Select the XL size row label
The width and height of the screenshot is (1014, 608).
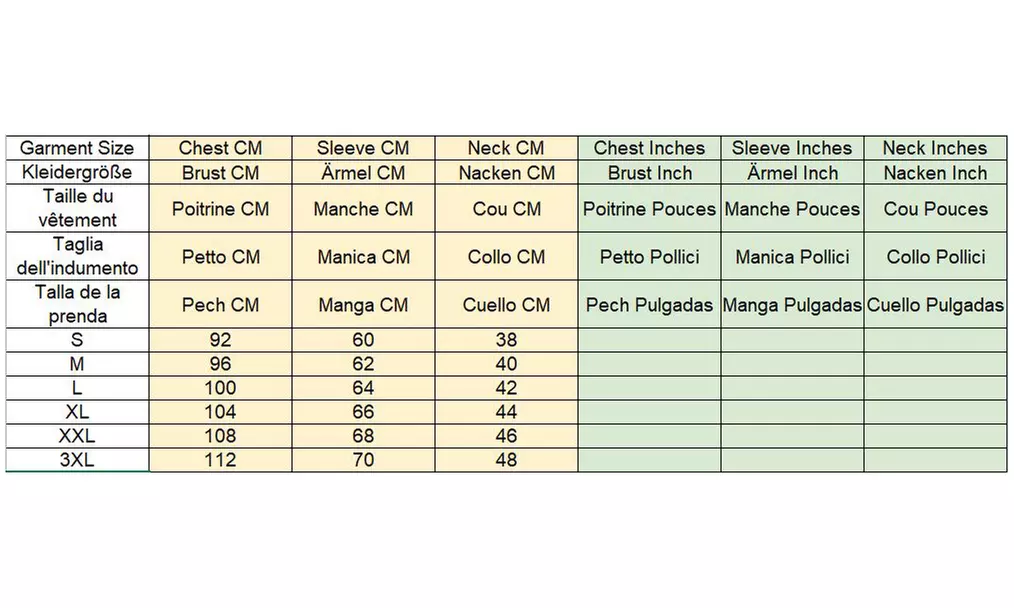(x=77, y=412)
